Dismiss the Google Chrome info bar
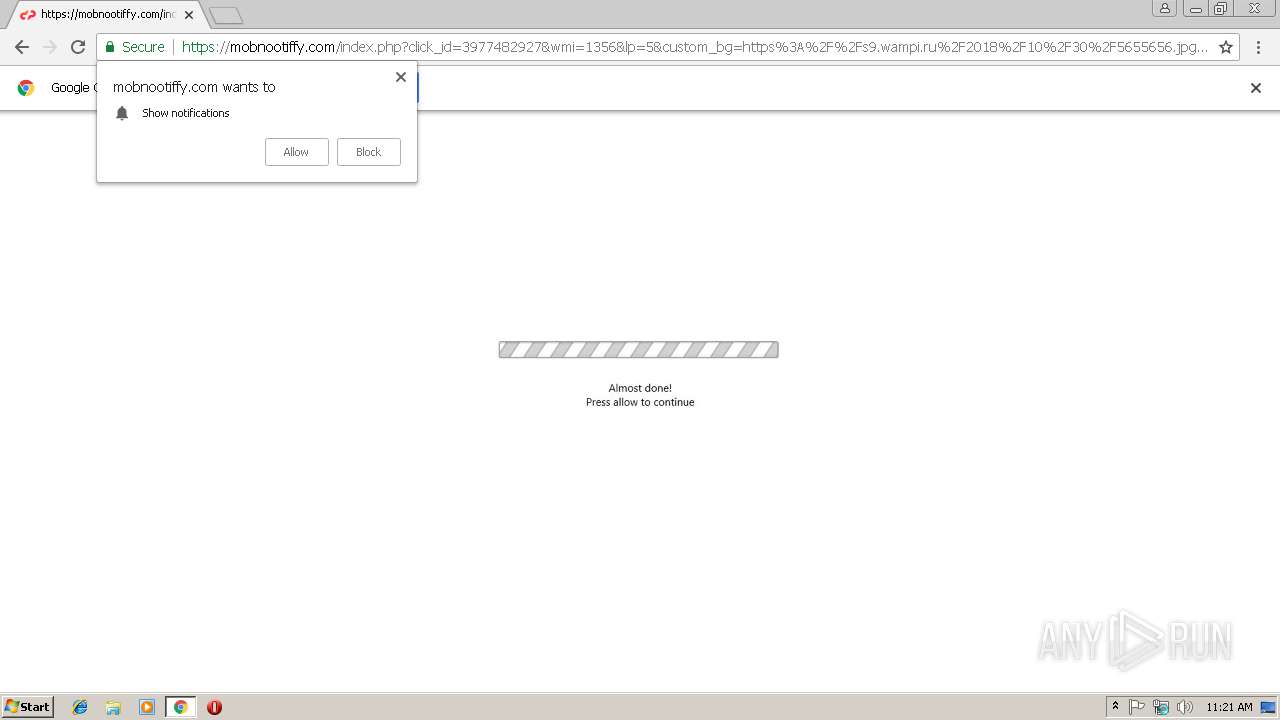Image resolution: width=1280 pixels, height=720 pixels. (1256, 88)
